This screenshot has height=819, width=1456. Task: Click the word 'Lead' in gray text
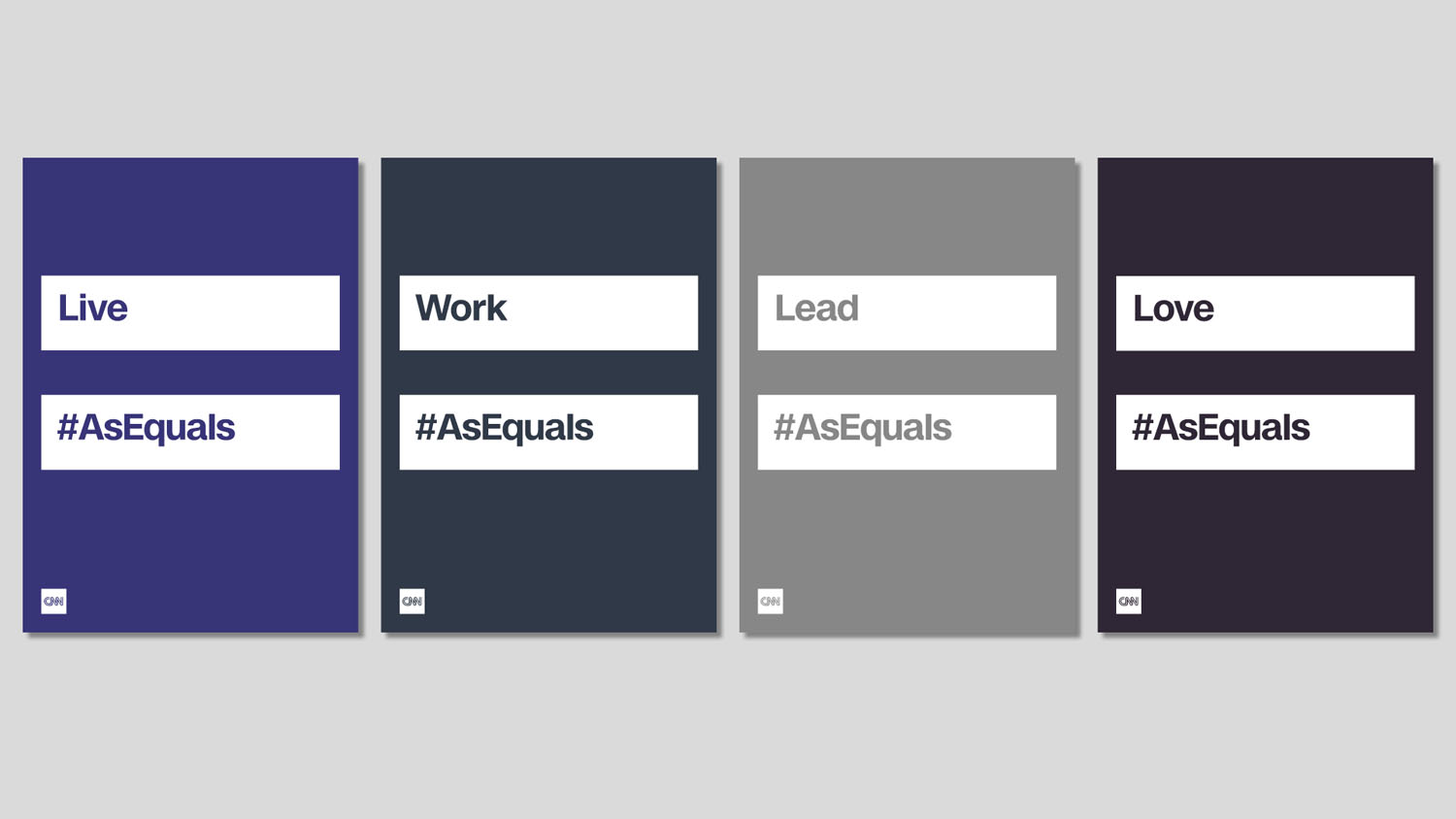(x=816, y=308)
